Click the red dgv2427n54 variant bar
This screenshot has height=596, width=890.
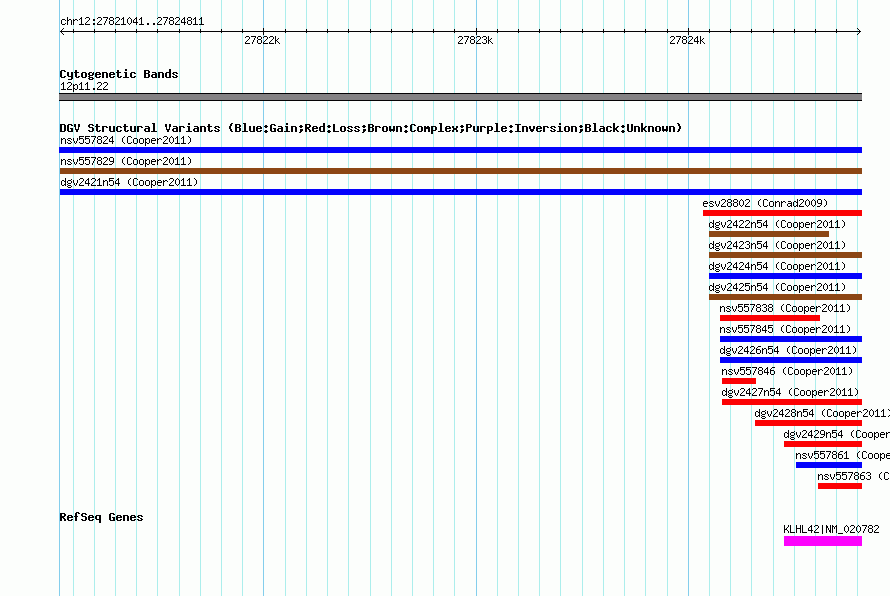point(792,402)
